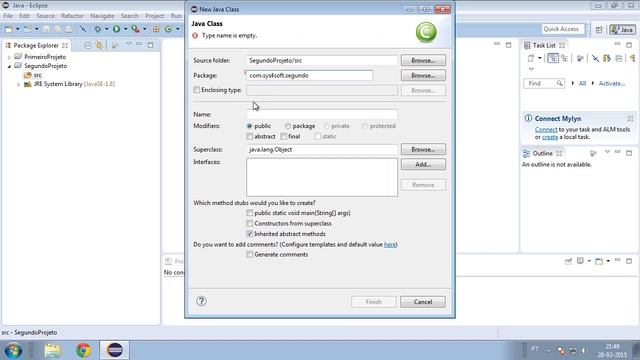The width and height of the screenshot is (640, 360).
Task: Click the New Java Package toolbar icon
Action: coord(156,29)
